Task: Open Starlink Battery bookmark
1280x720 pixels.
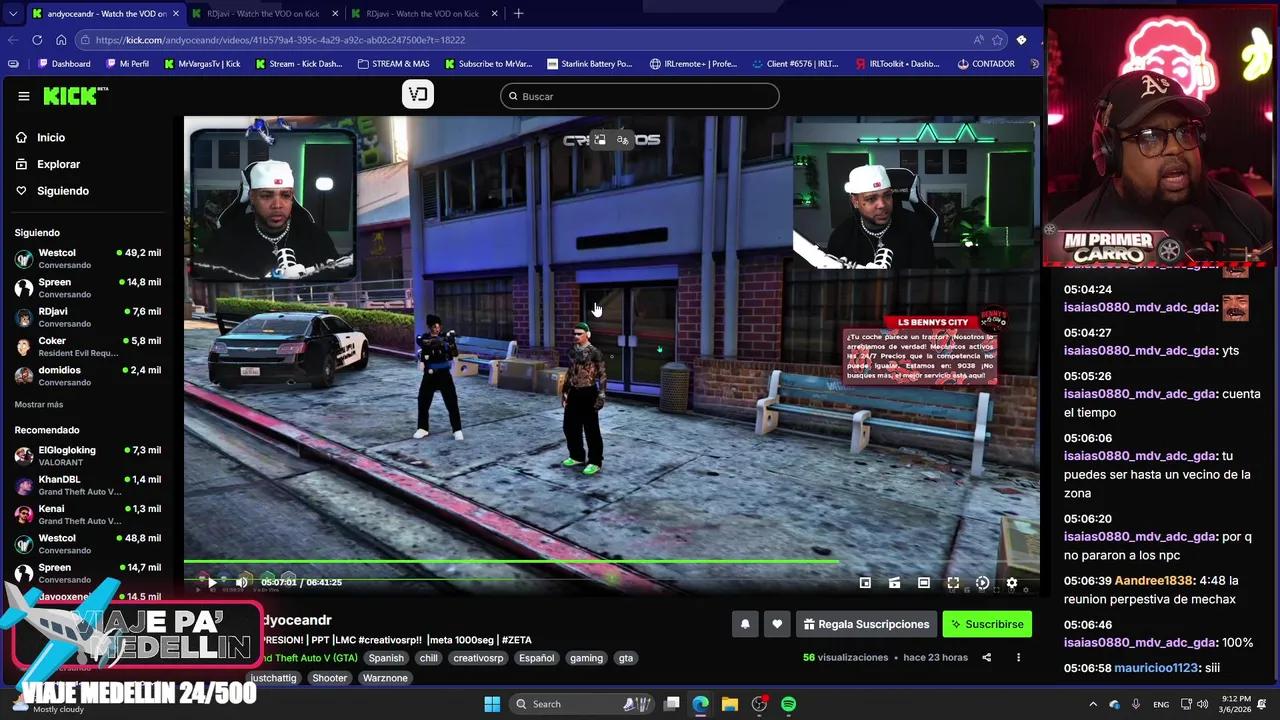Action: coord(589,64)
